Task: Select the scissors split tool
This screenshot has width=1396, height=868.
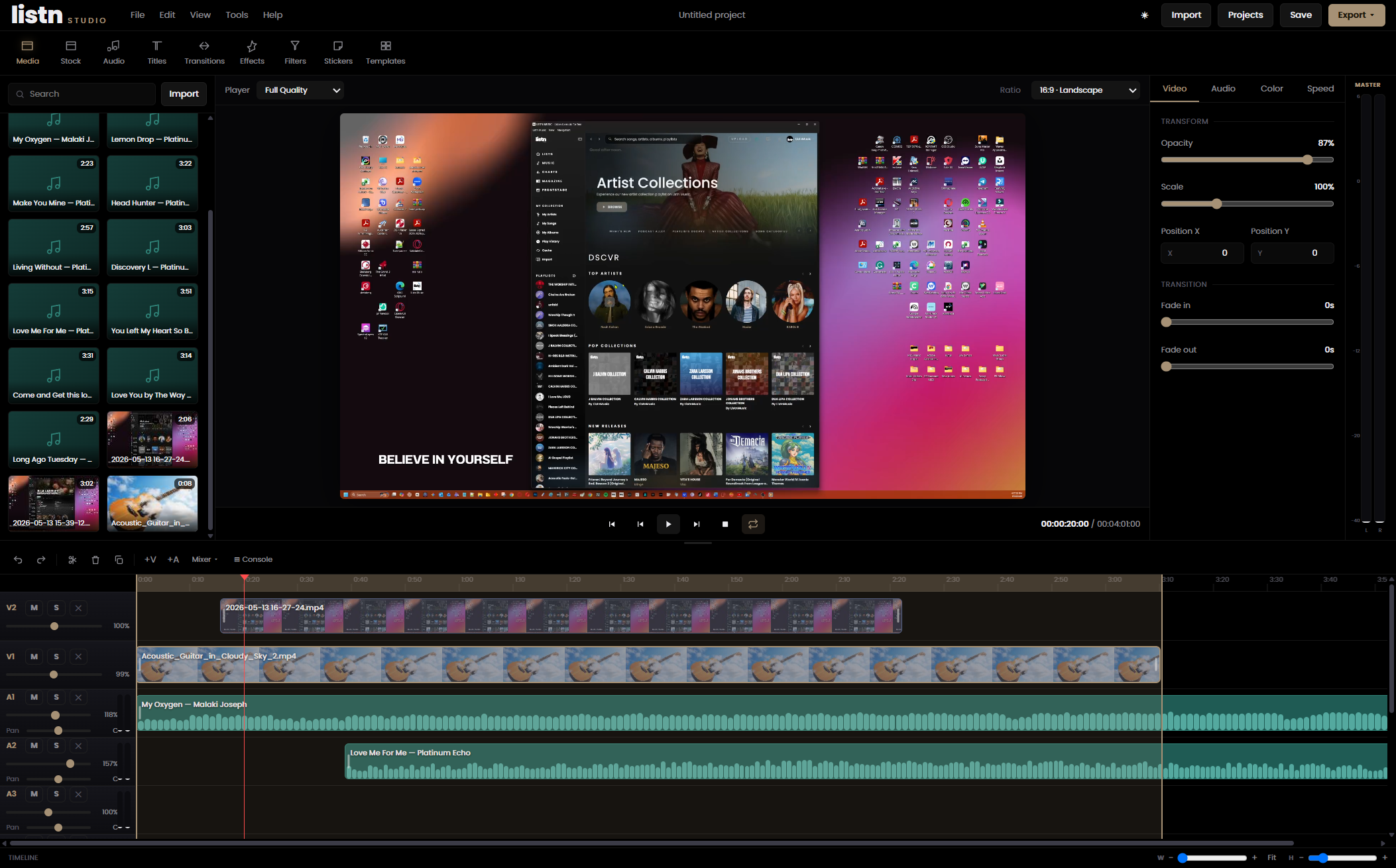Action: pos(72,560)
